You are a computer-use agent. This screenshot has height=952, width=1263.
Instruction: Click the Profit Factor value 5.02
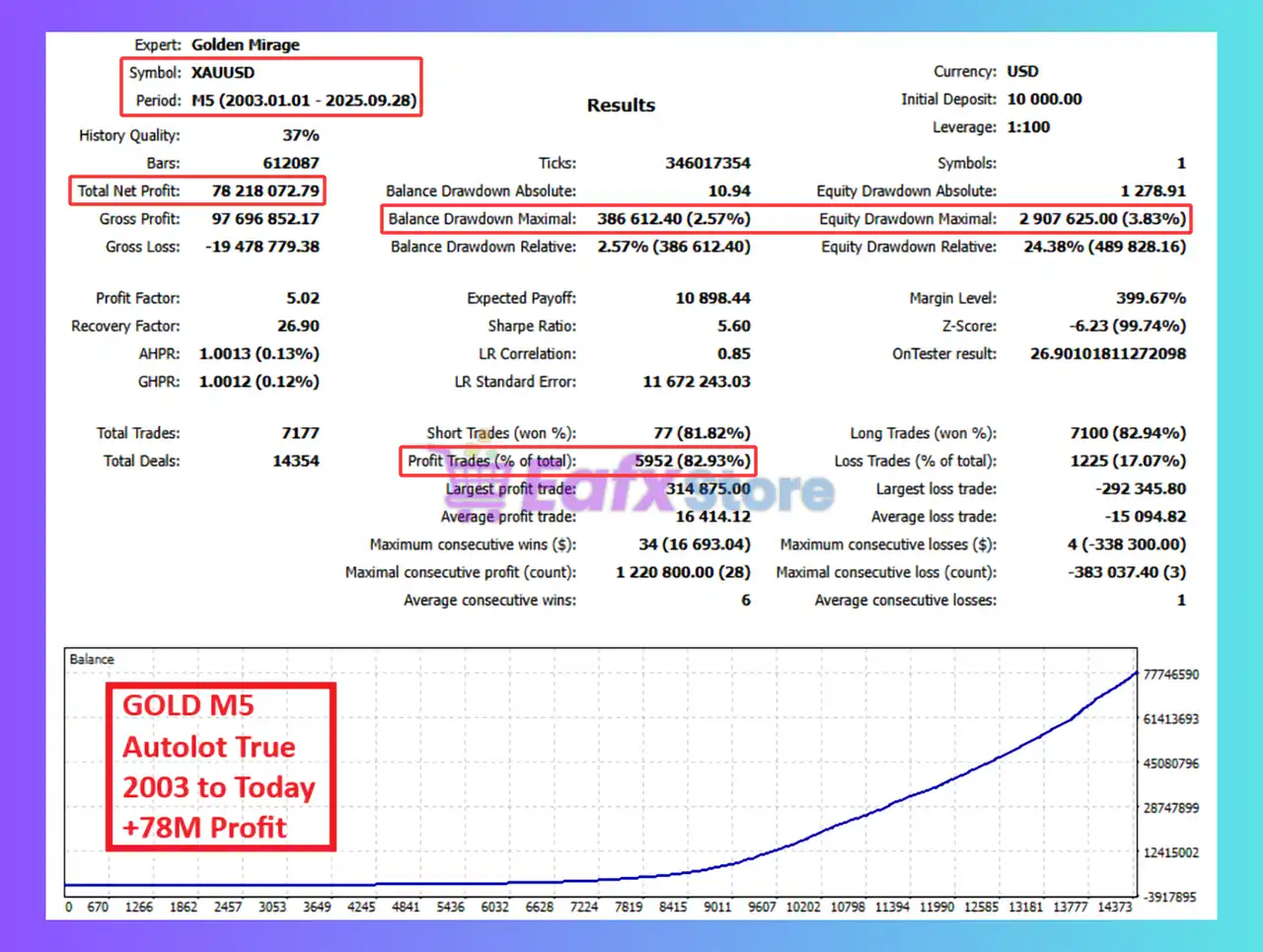[302, 298]
